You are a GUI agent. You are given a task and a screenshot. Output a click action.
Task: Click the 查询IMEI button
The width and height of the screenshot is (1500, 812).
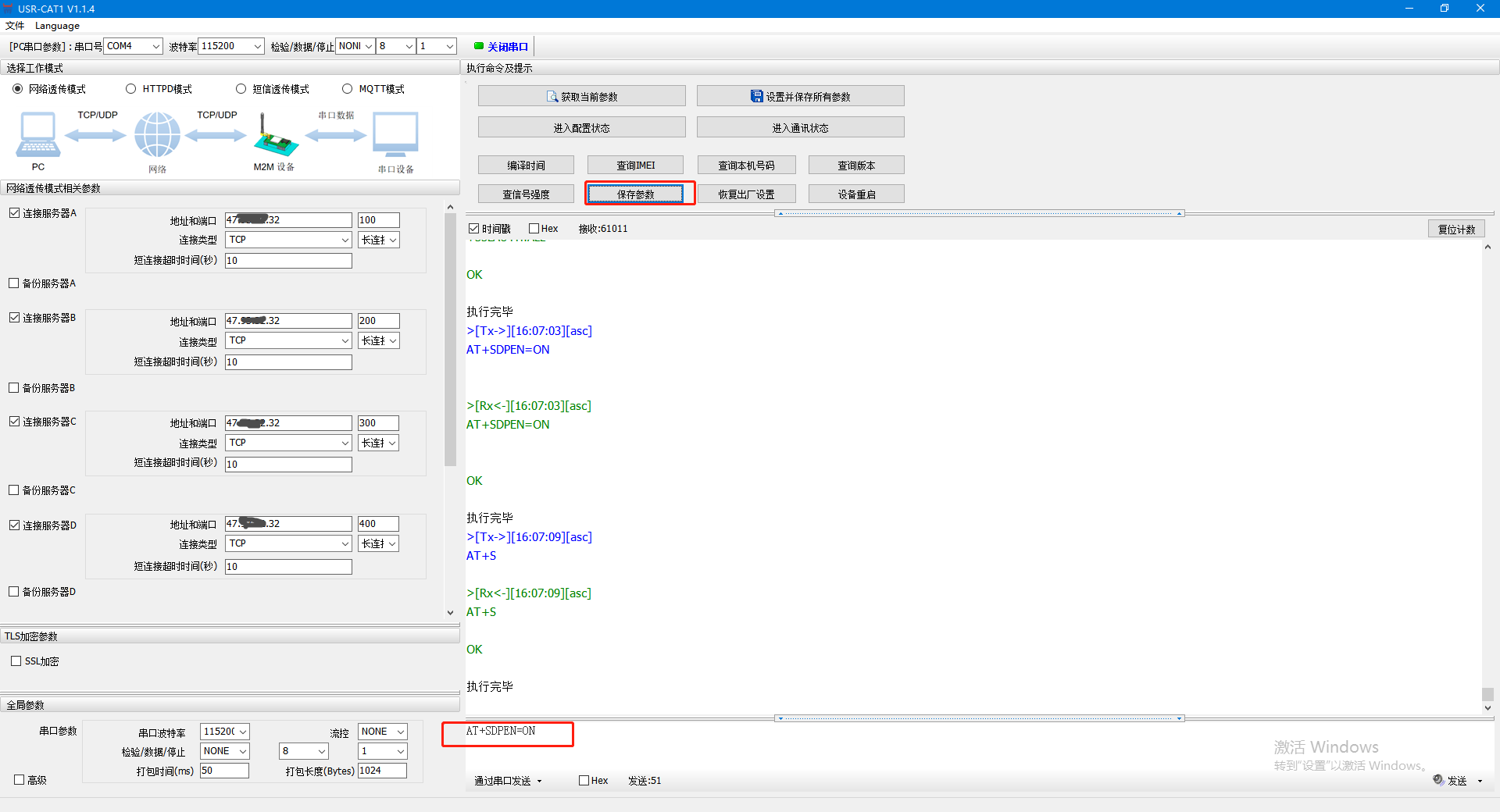(635, 165)
